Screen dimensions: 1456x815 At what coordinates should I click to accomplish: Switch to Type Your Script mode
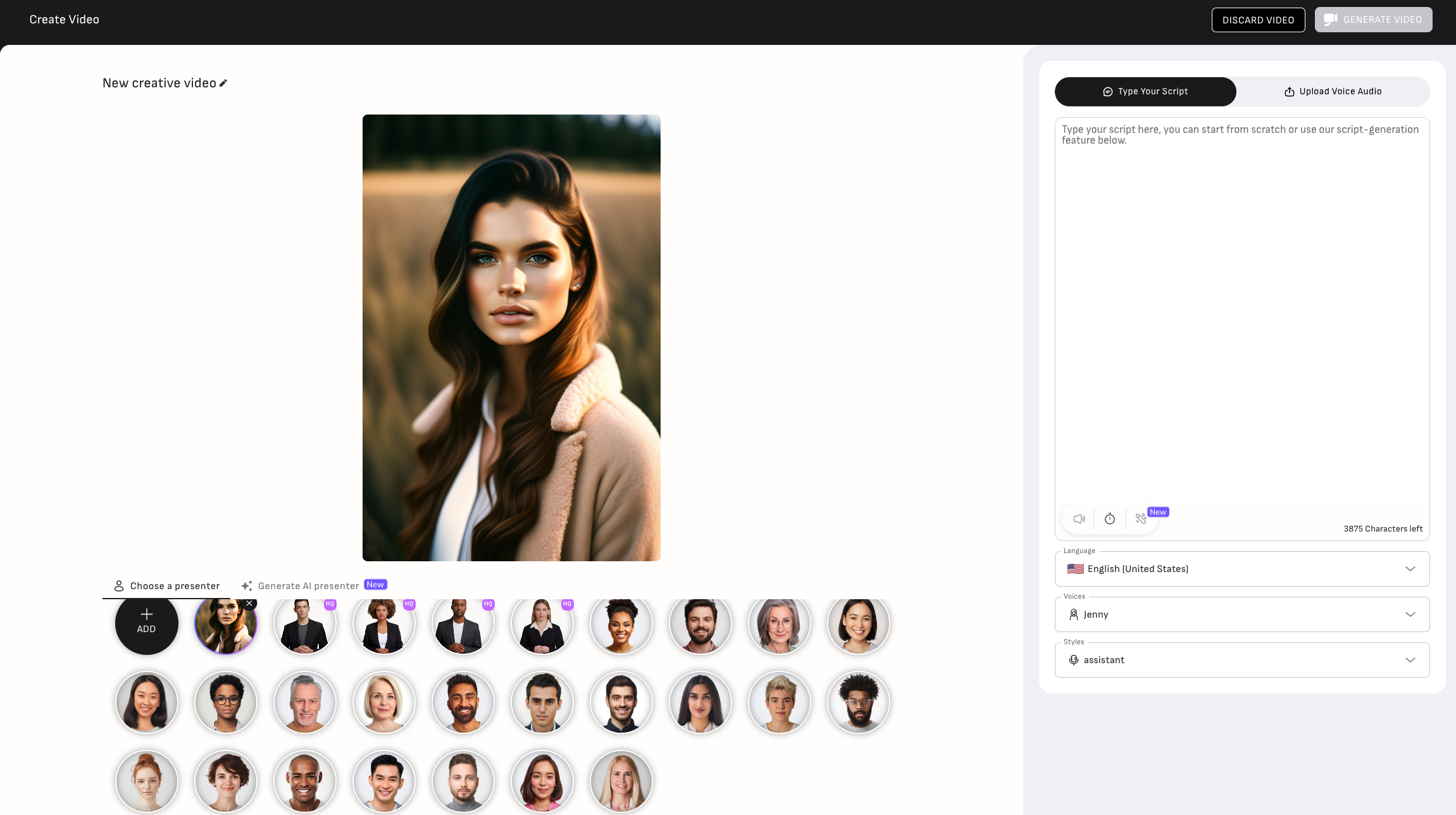[x=1145, y=92]
